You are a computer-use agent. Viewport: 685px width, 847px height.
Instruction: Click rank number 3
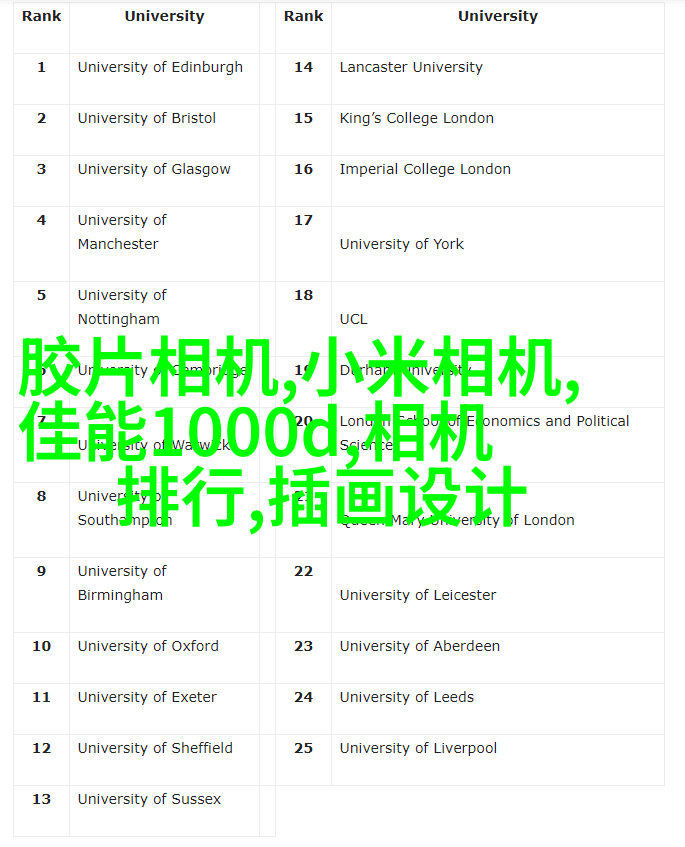click(x=42, y=169)
